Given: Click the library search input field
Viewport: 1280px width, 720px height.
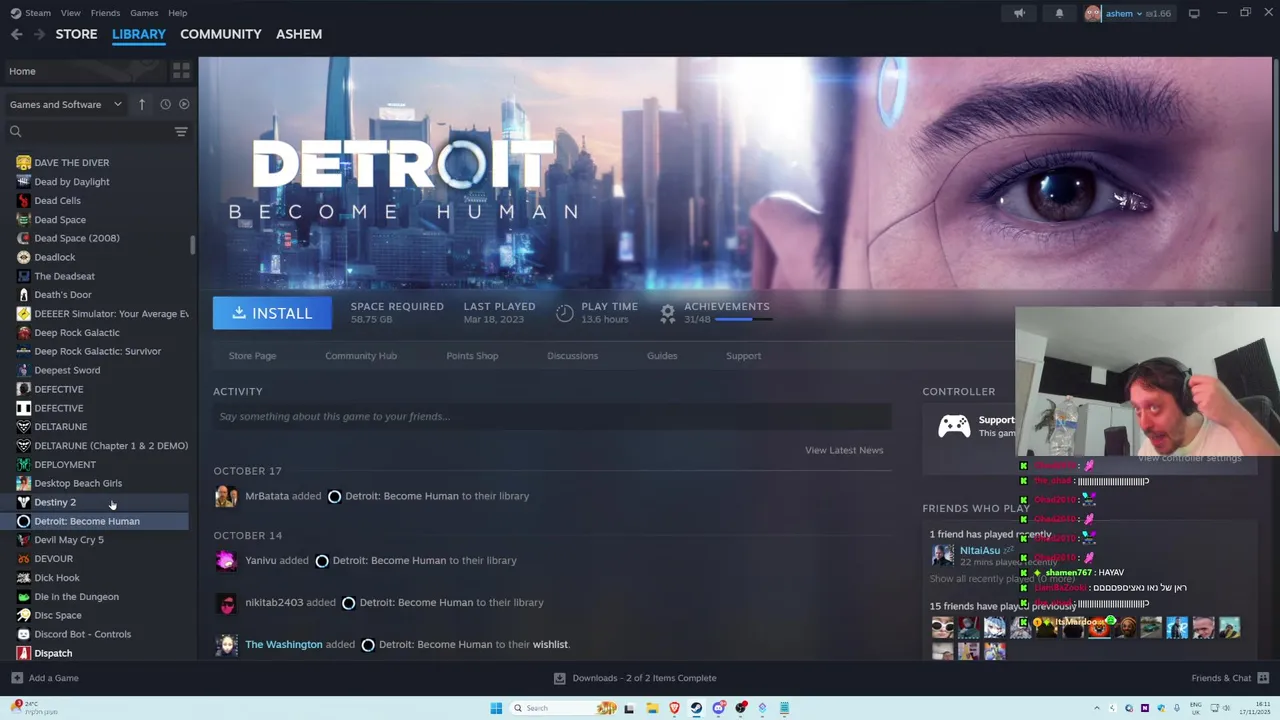Looking at the screenshot, I should pos(97,131).
